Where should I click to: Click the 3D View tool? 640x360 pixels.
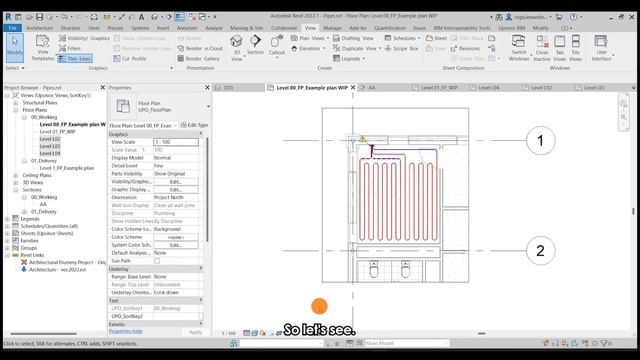click(x=236, y=47)
